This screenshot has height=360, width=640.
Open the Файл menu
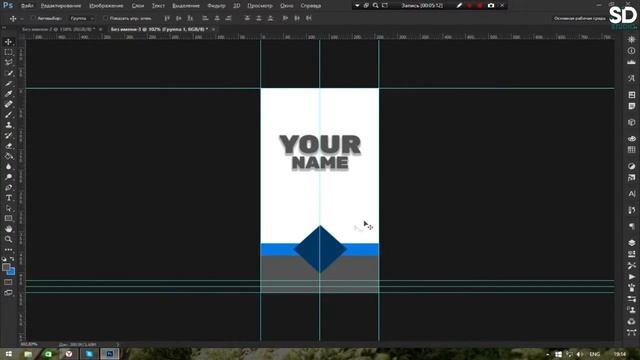27,6
